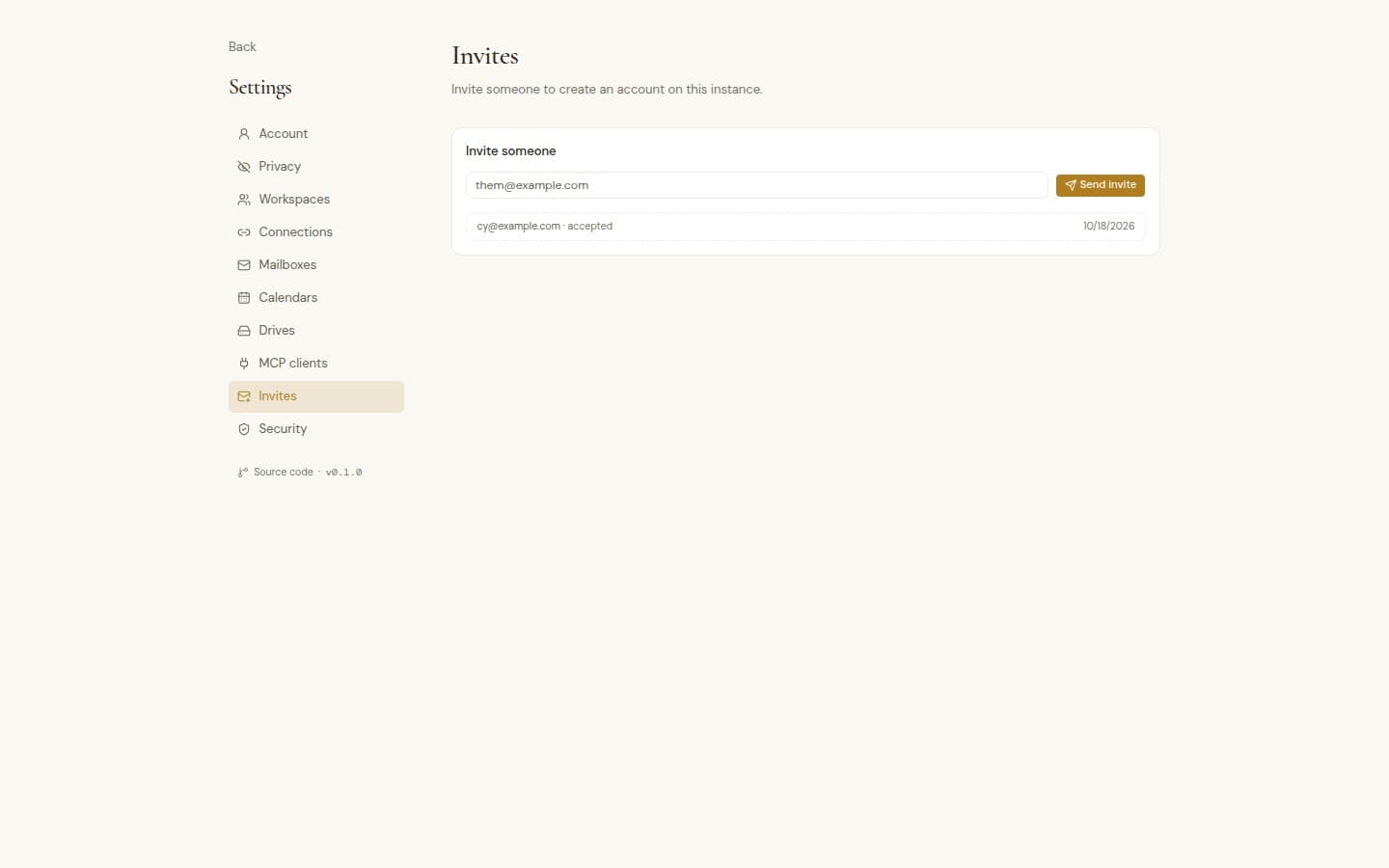Select the Invites menu label
This screenshot has width=1389, height=868.
tap(278, 396)
